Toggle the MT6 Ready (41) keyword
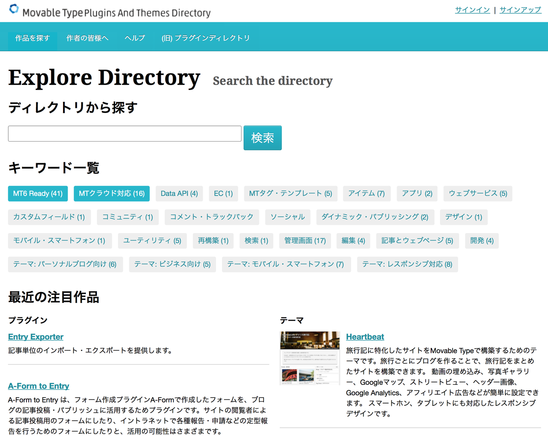Screen dimensions: 548x436 [x=38, y=194]
